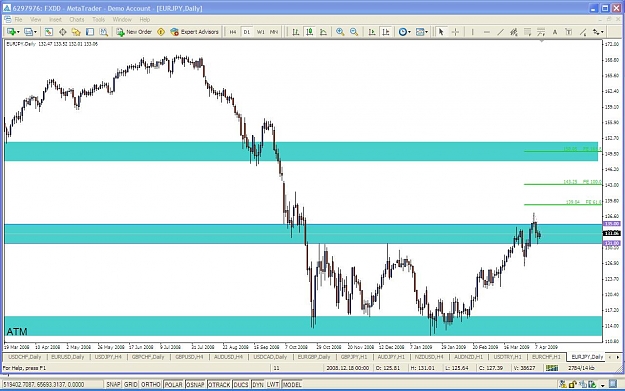
Task: Set timeframe to MN
Action: pyautogui.click(x=274, y=32)
